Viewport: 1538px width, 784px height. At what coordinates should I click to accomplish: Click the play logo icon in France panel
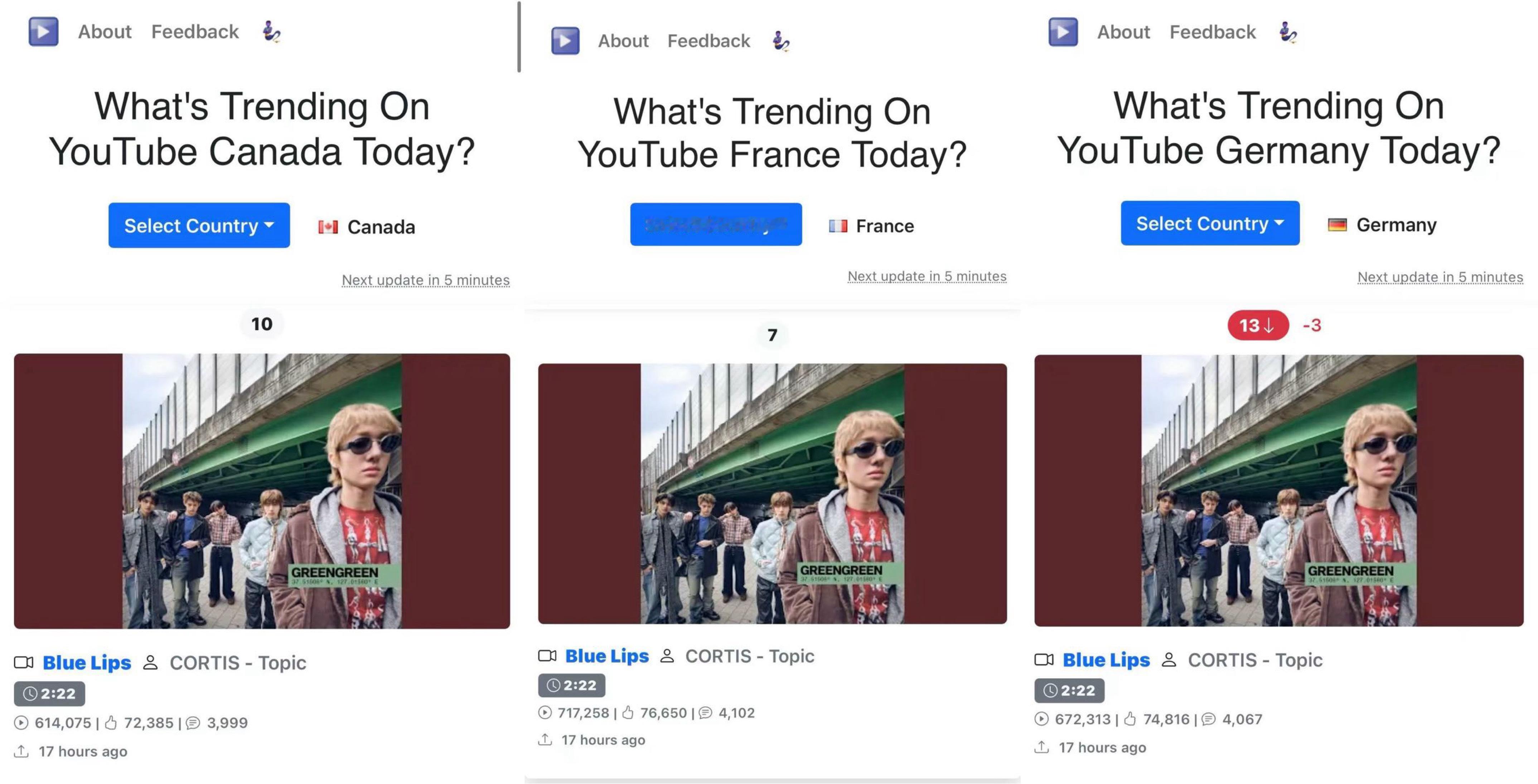pyautogui.click(x=565, y=40)
